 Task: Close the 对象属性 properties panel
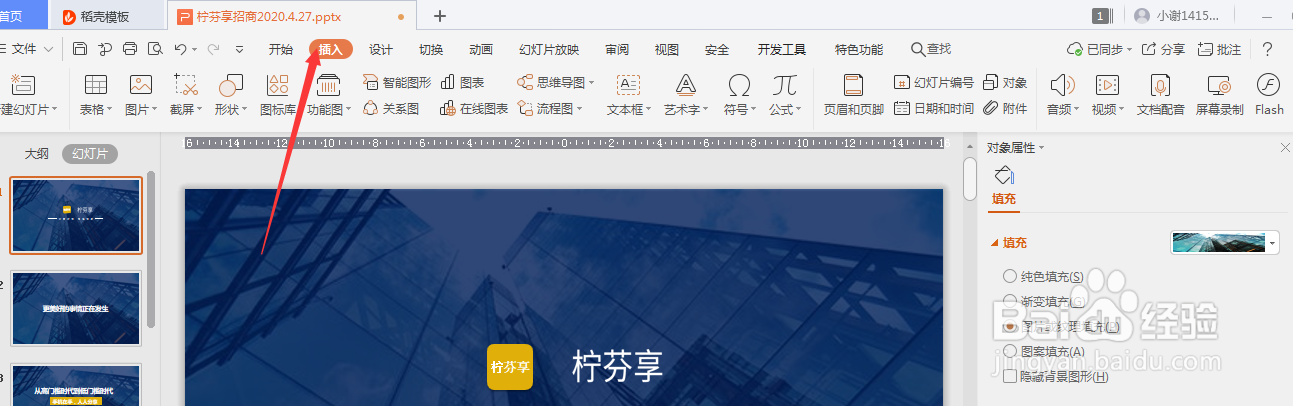pos(1285,147)
